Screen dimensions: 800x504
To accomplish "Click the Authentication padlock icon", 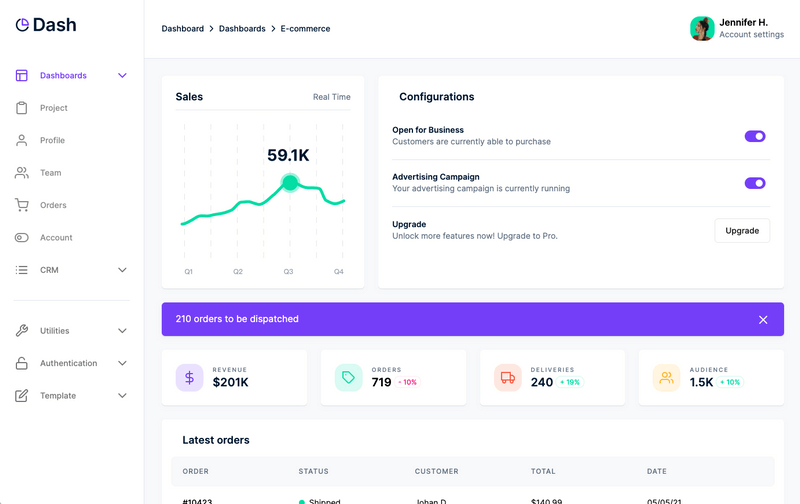I will pyautogui.click(x=21, y=363).
